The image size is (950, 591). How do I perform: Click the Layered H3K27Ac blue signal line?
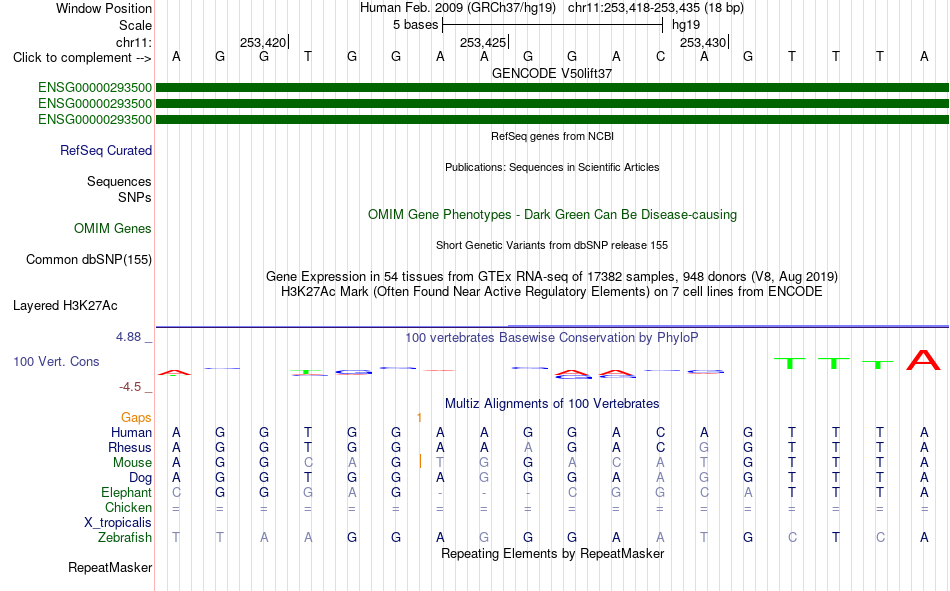pos(552,327)
